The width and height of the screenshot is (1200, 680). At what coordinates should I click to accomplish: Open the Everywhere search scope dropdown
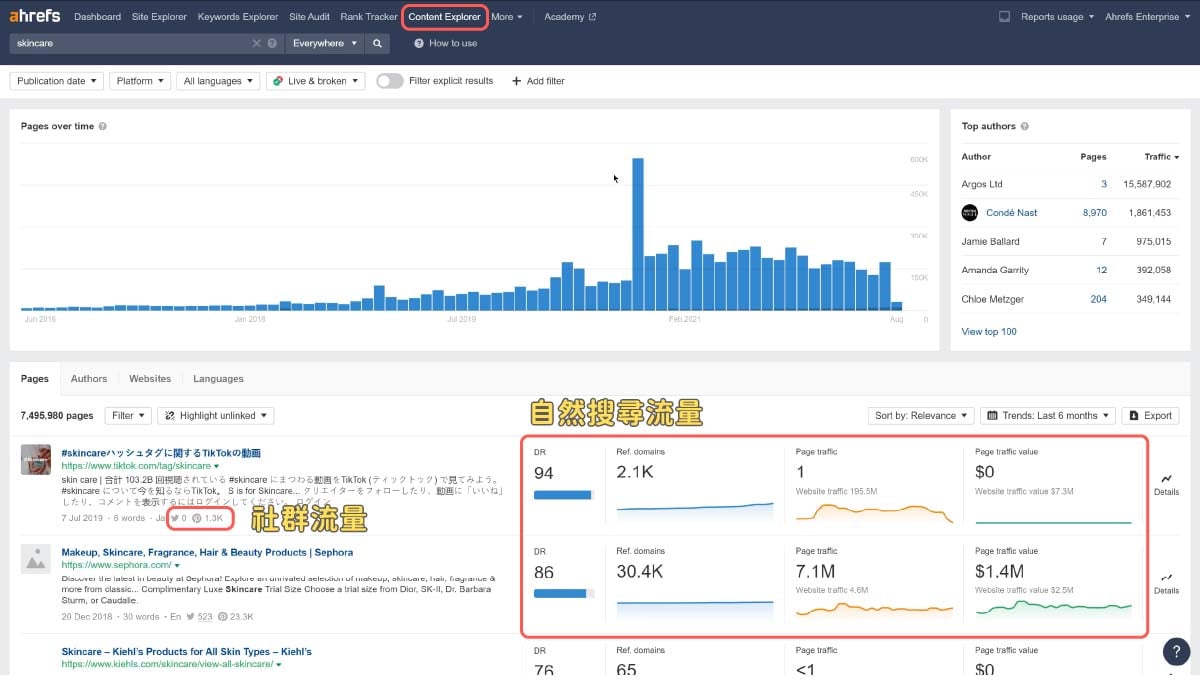click(x=324, y=43)
